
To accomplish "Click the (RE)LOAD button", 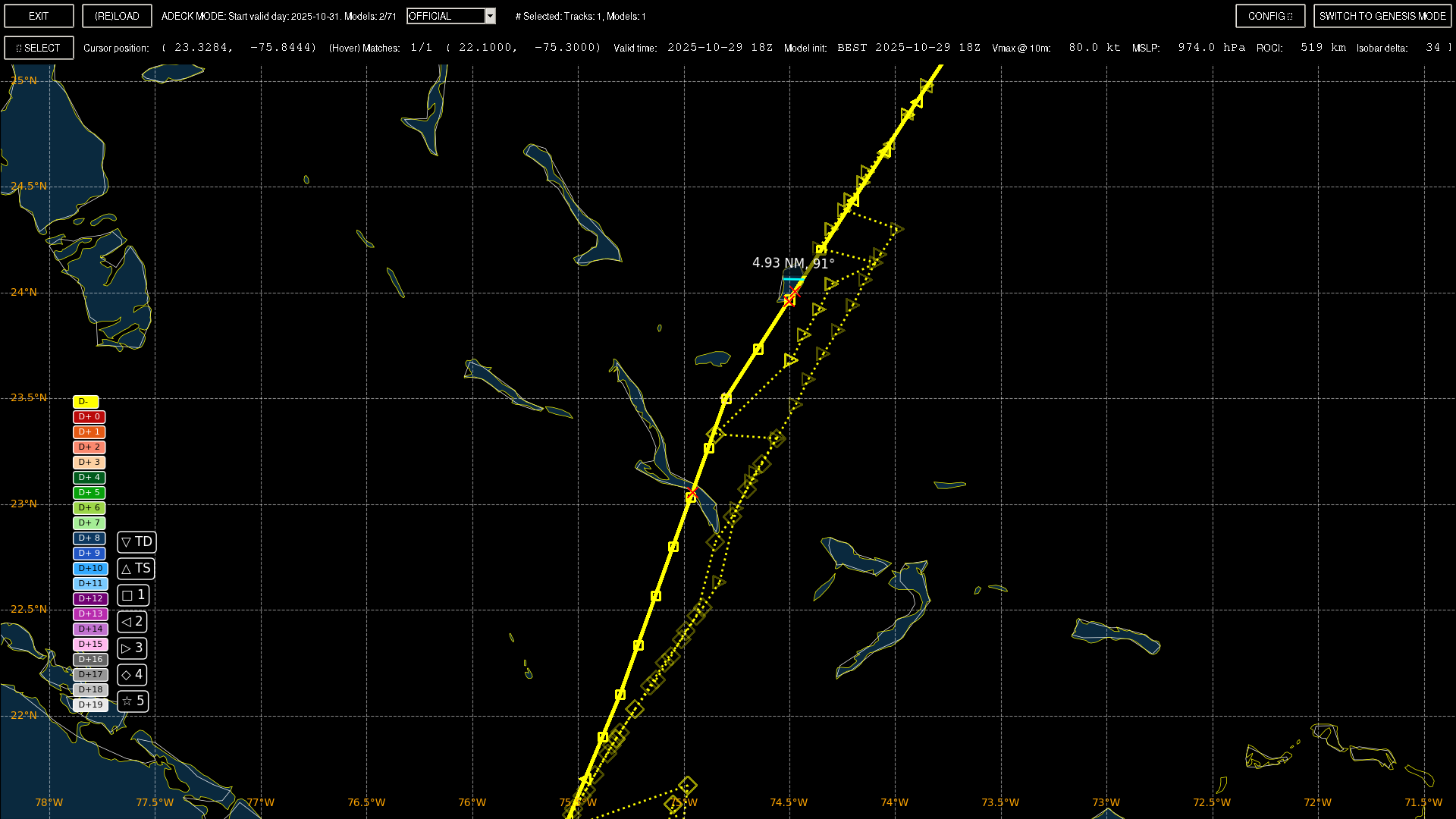I will (117, 16).
